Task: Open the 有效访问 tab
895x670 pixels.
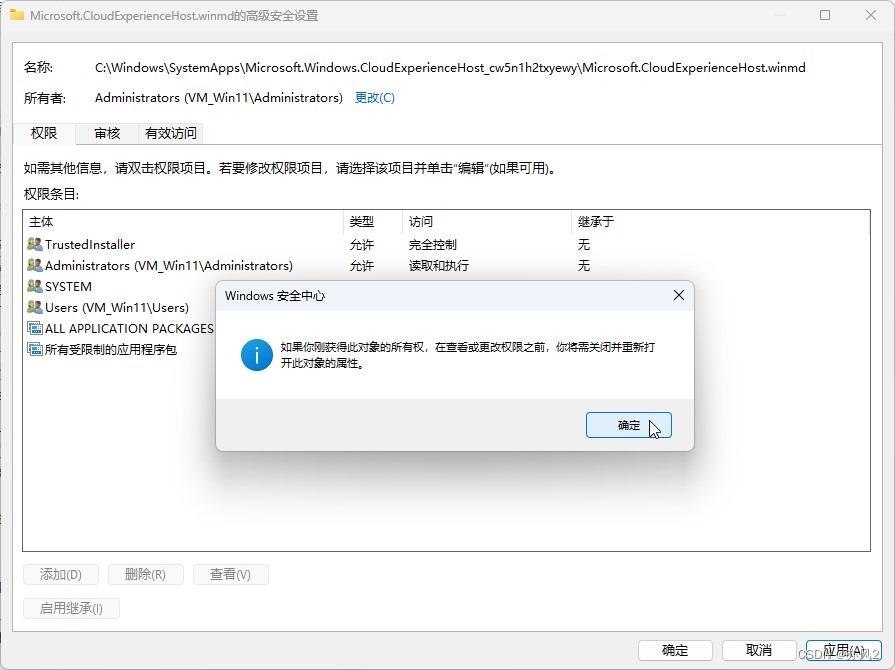Action: pos(171,134)
